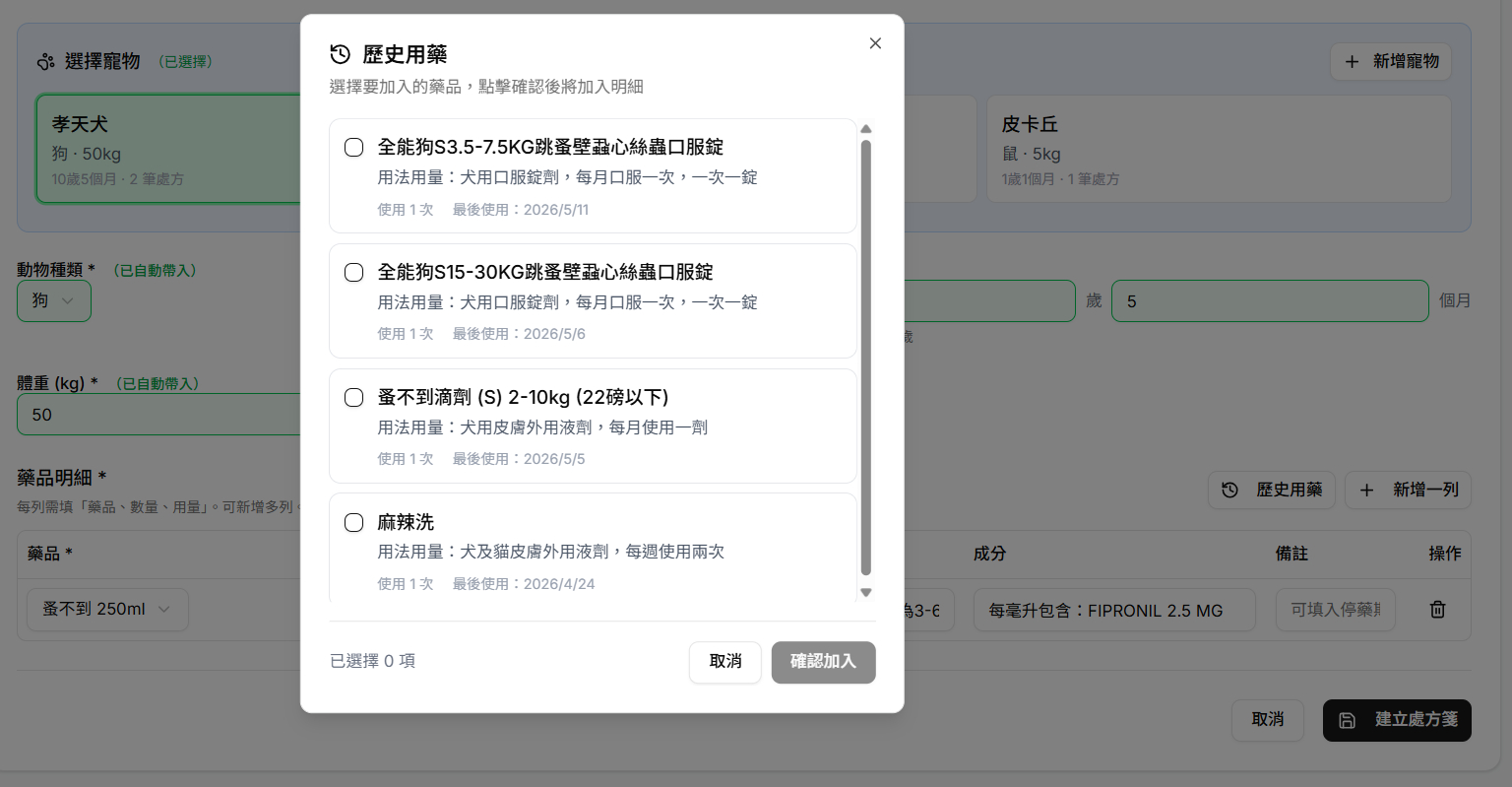
Task: Delete the 蚤不到 250ml row with trash icon
Action: pos(1438,610)
